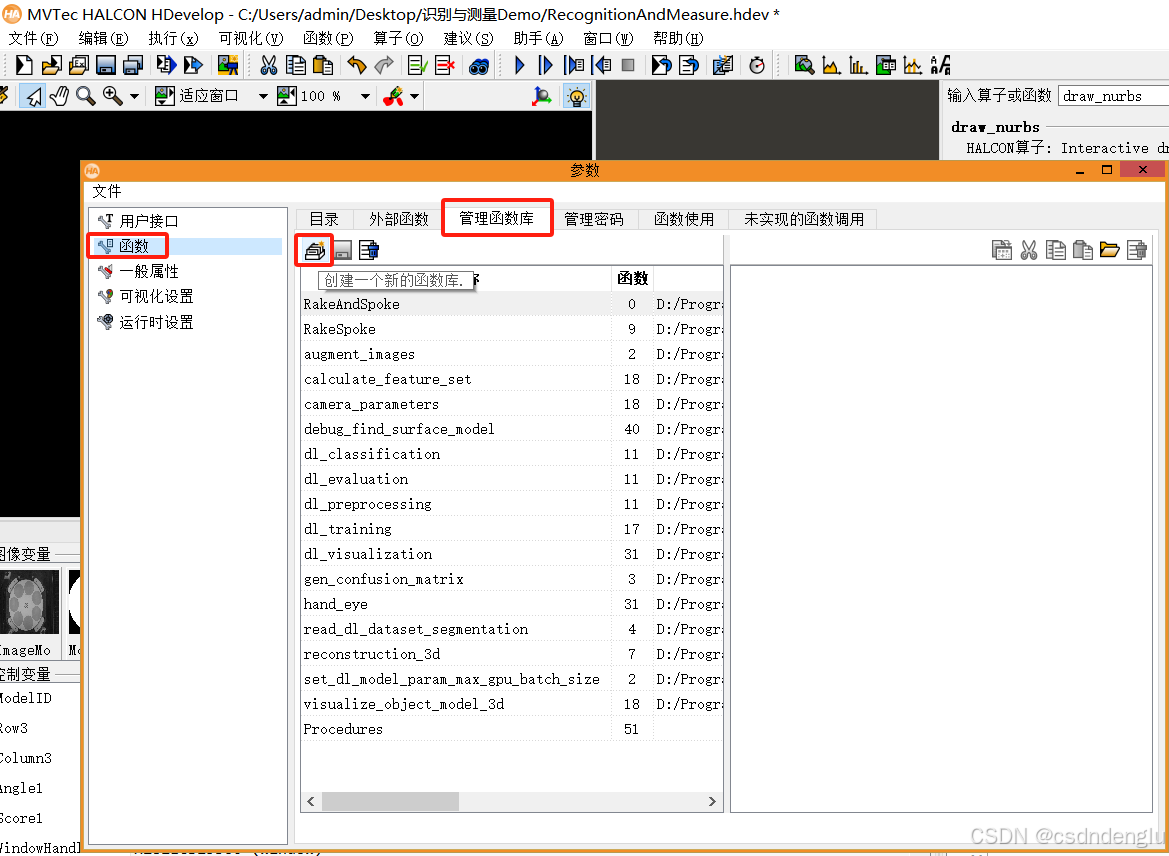Click the library list horizontal scrollbar thumb
This screenshot has width=1169, height=856.
[x=390, y=802]
